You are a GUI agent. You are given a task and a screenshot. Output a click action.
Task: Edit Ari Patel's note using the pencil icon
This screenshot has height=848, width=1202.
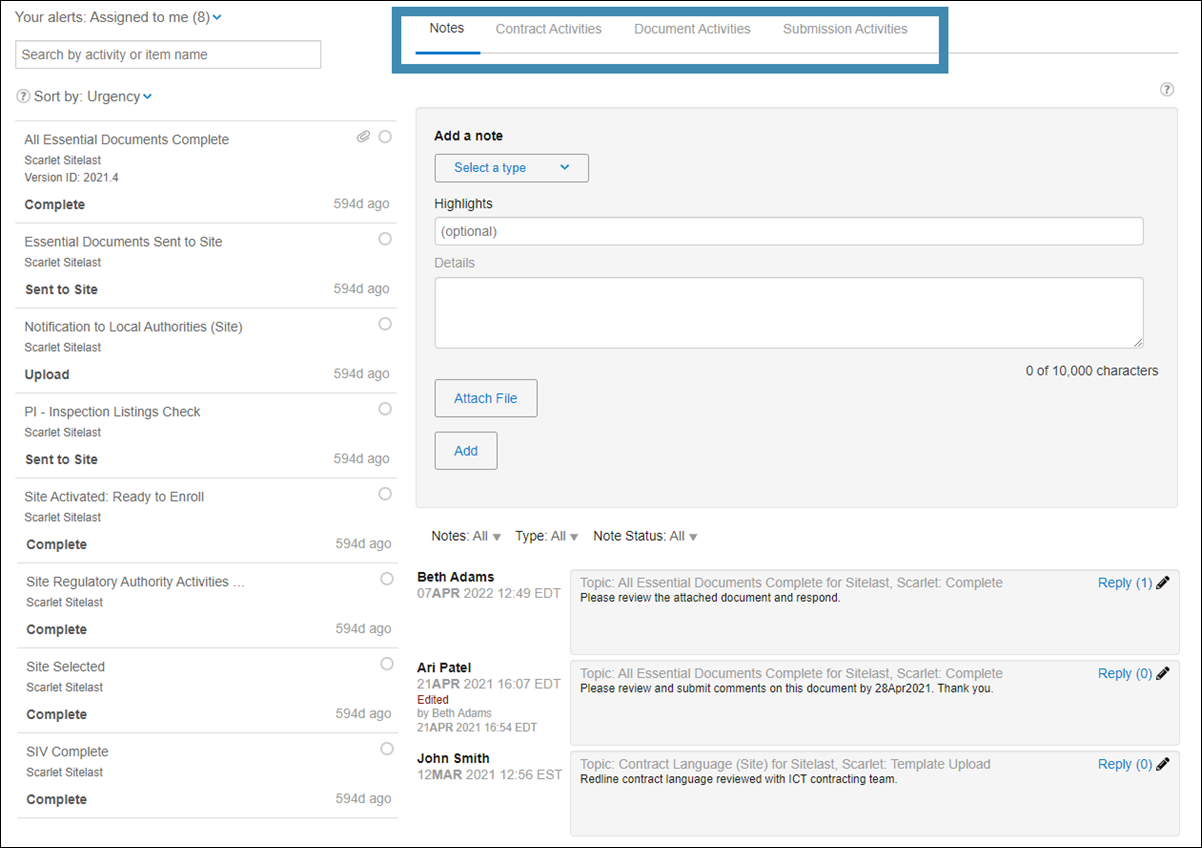[1161, 673]
